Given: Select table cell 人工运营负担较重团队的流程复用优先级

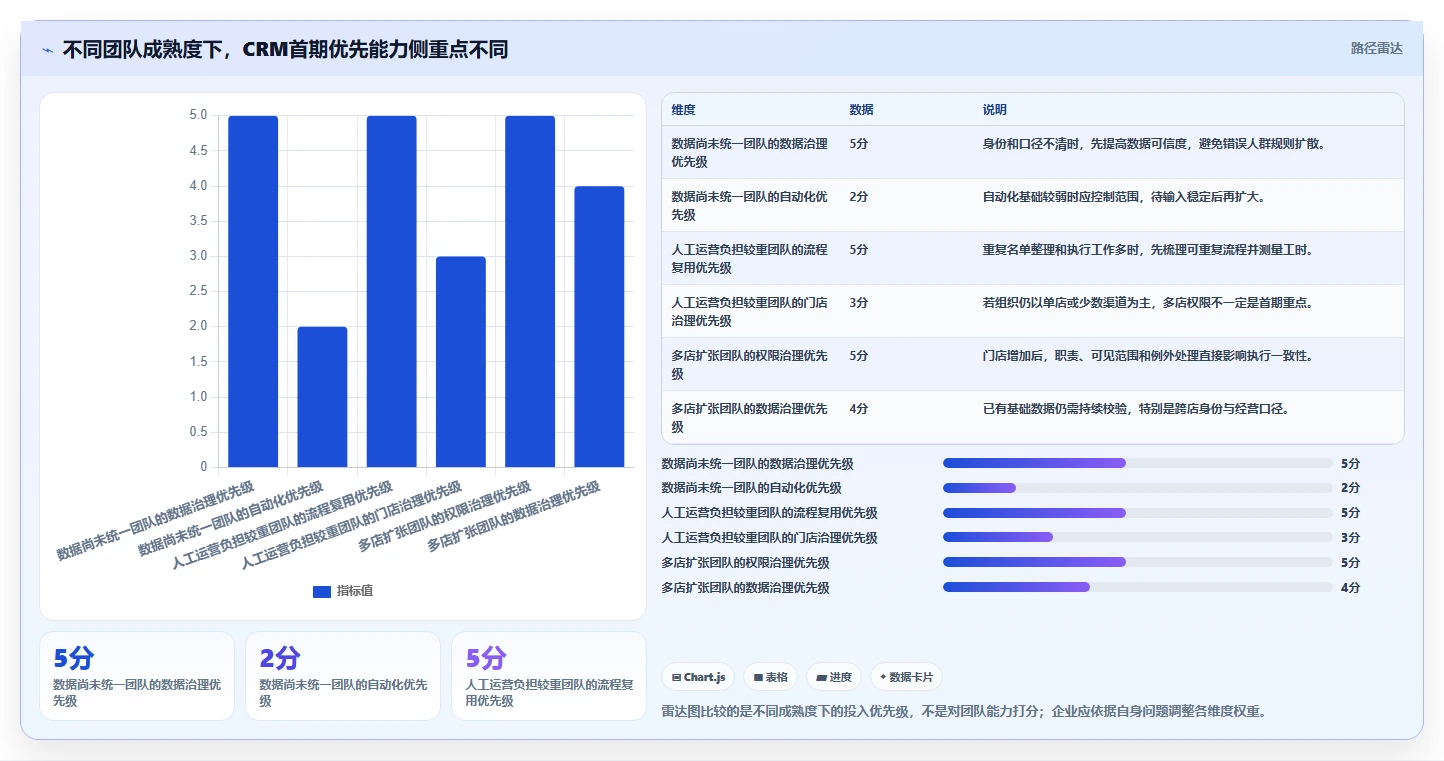Looking at the screenshot, I should [750, 258].
